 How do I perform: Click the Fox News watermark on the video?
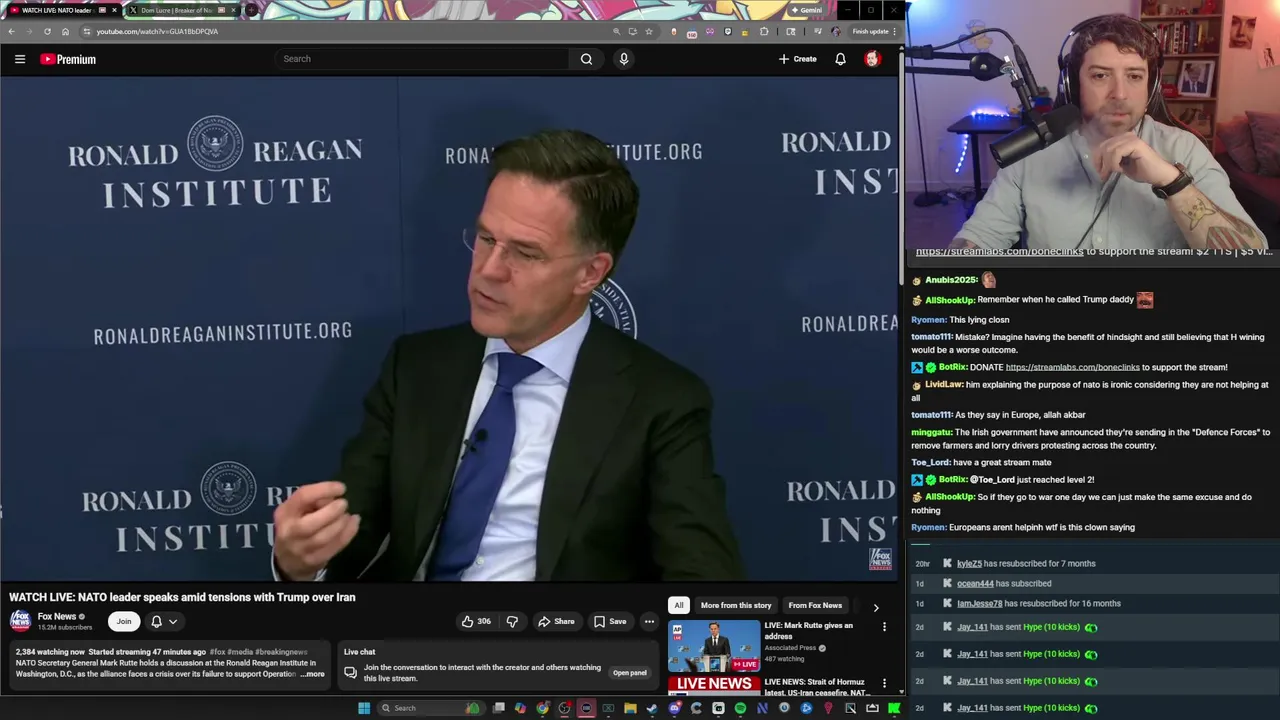(880, 558)
